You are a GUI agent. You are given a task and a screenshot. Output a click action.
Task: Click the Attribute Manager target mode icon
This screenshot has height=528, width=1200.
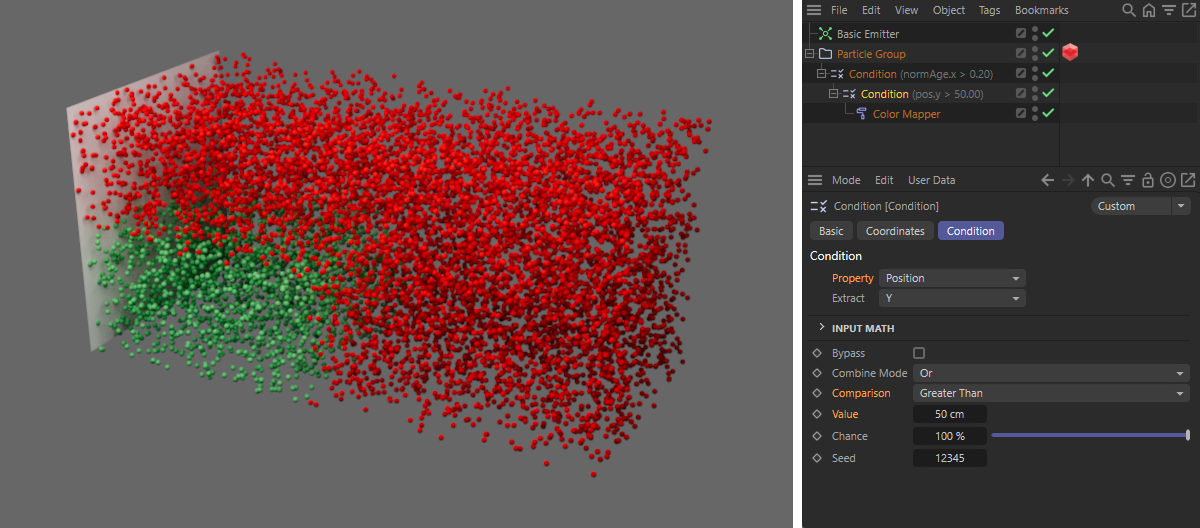point(1167,180)
